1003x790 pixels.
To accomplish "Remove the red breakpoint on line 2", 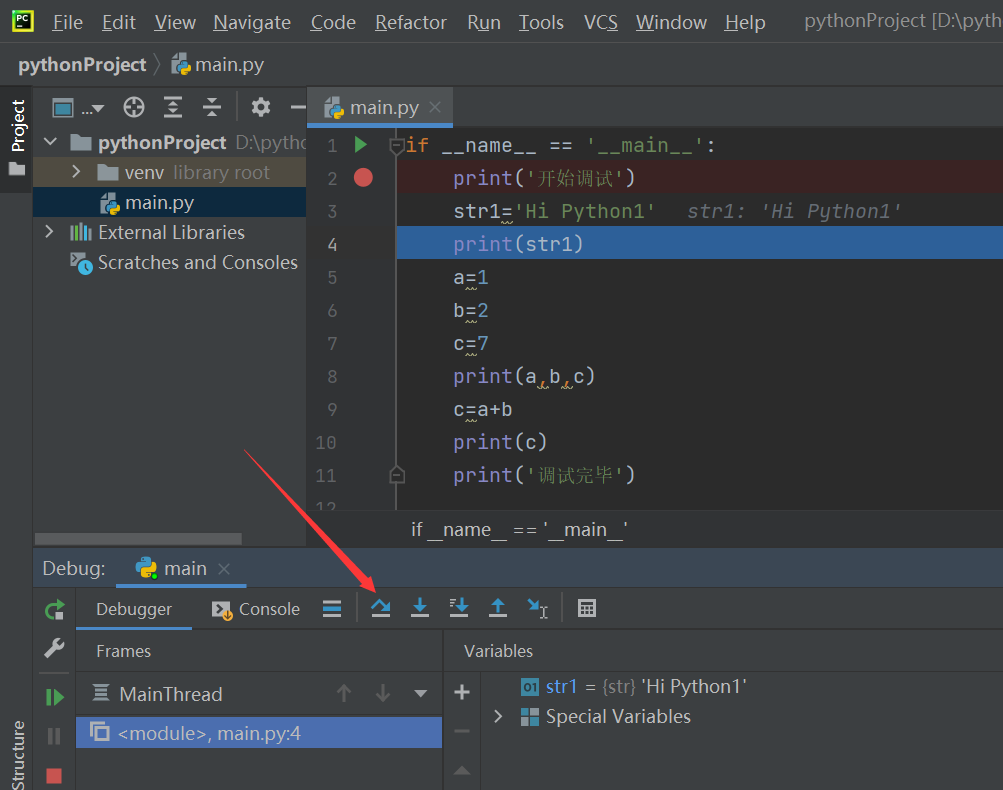I will [x=363, y=177].
